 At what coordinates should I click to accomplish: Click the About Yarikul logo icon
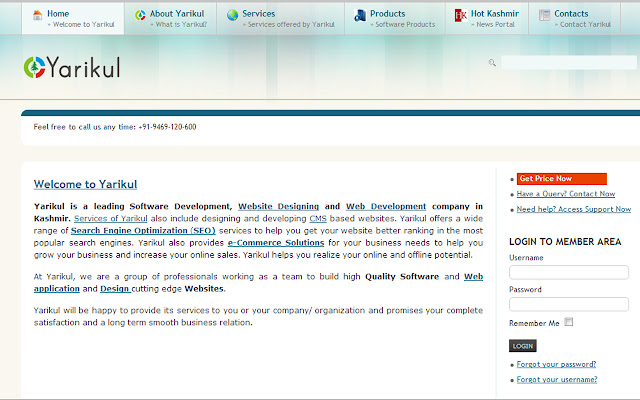[140, 16]
